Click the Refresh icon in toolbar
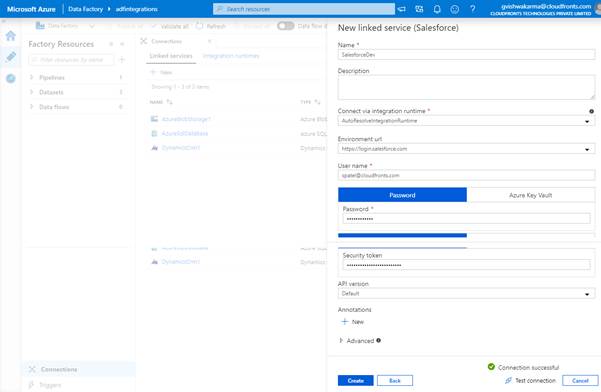Screen dimensions: 601x392 click(200, 26)
